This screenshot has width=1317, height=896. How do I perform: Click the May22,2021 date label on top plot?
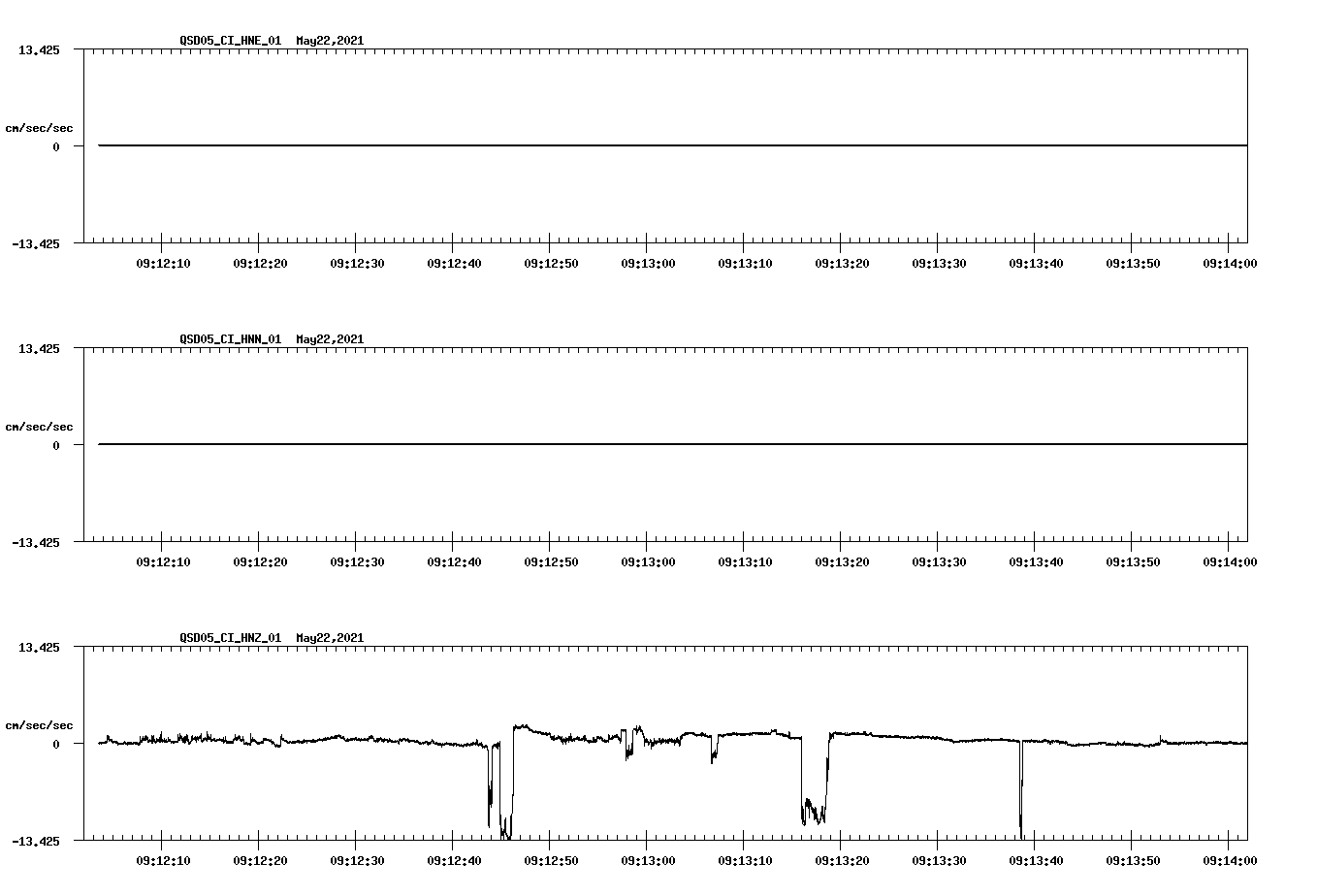(329, 41)
